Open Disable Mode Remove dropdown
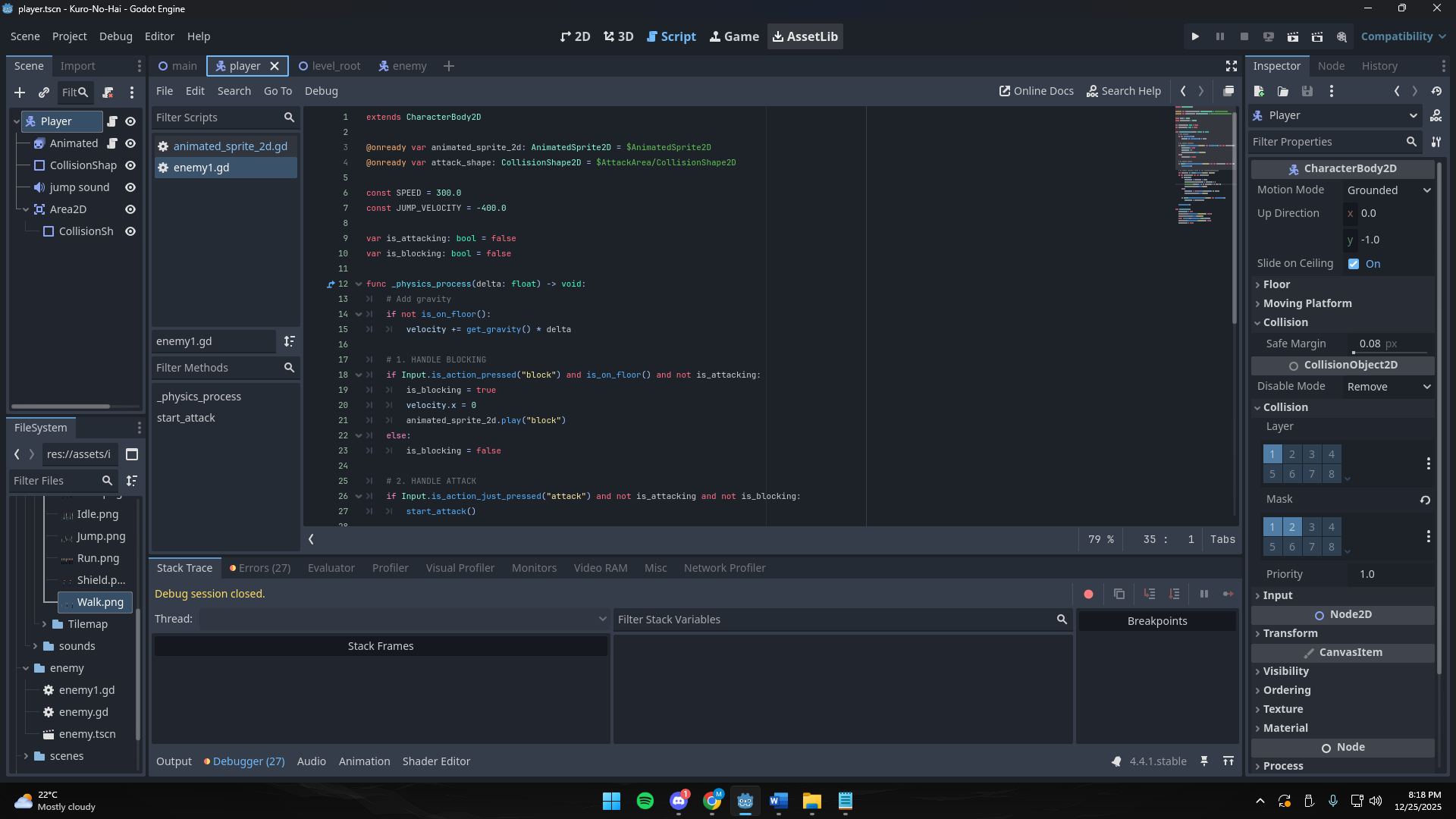The height and width of the screenshot is (819, 1456). coord(1389,387)
